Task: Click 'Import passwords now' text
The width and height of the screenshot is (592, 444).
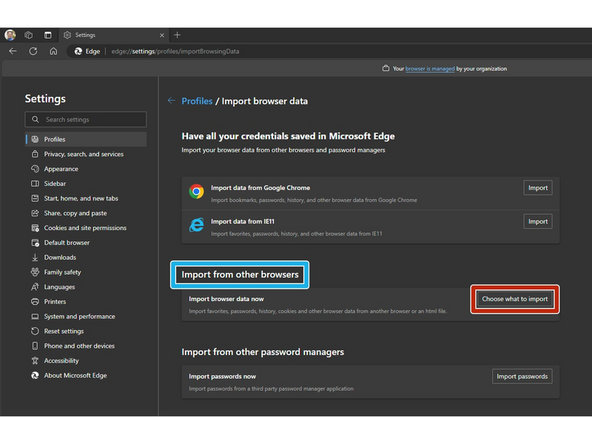Action: point(222,376)
